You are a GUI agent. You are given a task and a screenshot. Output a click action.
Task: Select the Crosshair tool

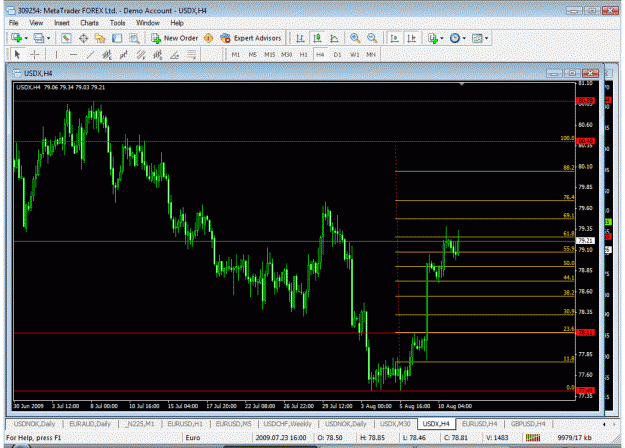coord(35,55)
